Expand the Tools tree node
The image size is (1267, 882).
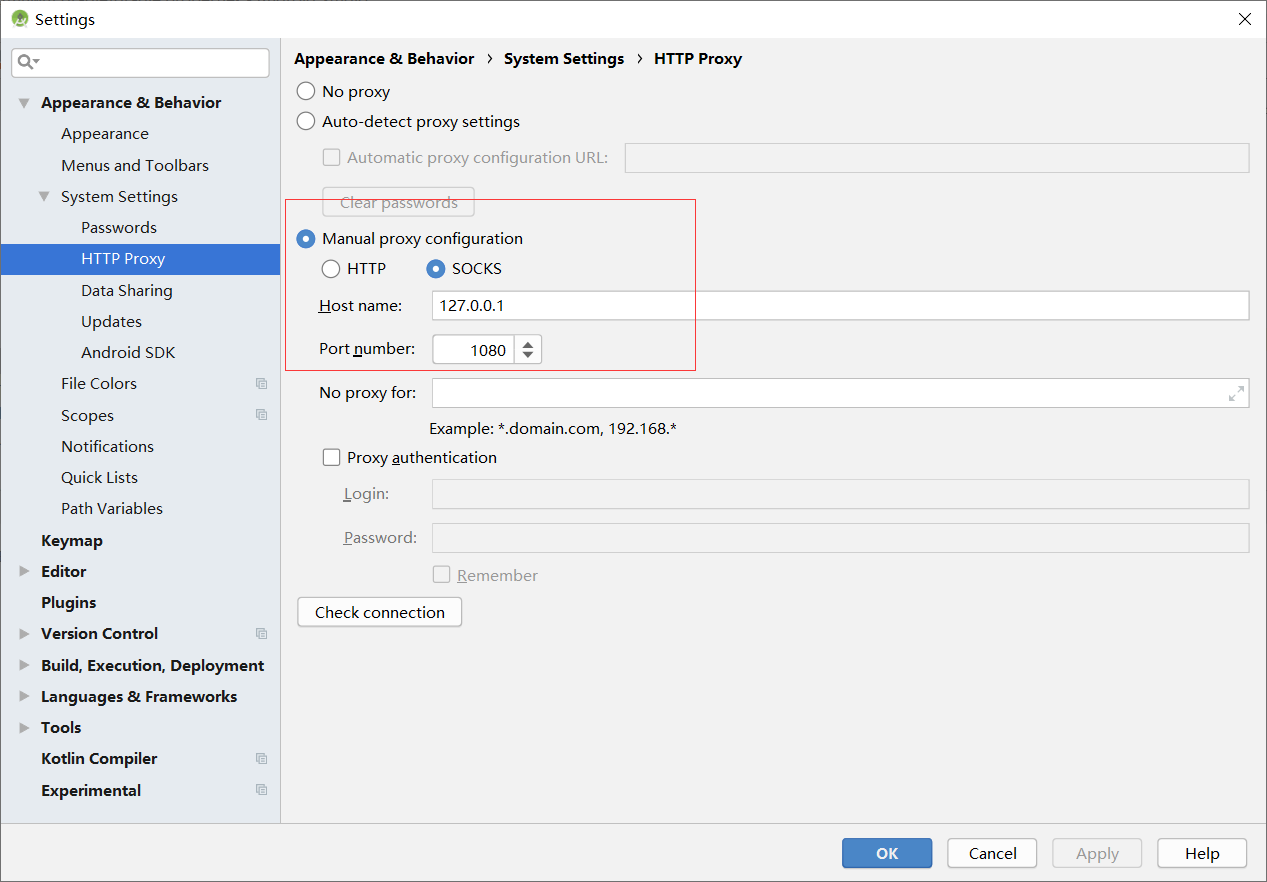pyautogui.click(x=24, y=727)
